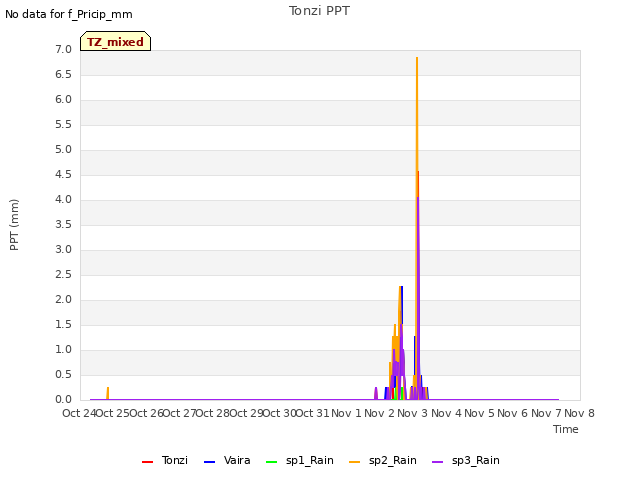Select the TZ_mixed annotation label

coord(116,41)
